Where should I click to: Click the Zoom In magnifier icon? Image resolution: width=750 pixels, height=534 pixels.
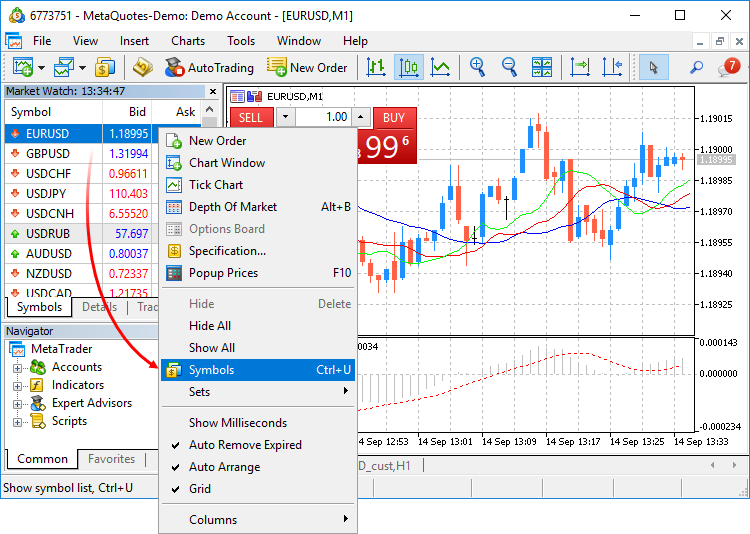click(477, 67)
